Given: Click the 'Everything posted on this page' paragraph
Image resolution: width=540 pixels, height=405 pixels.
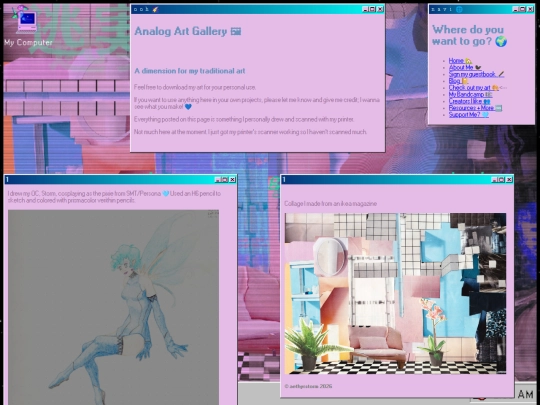Looking at the screenshot, I should pos(244,119).
